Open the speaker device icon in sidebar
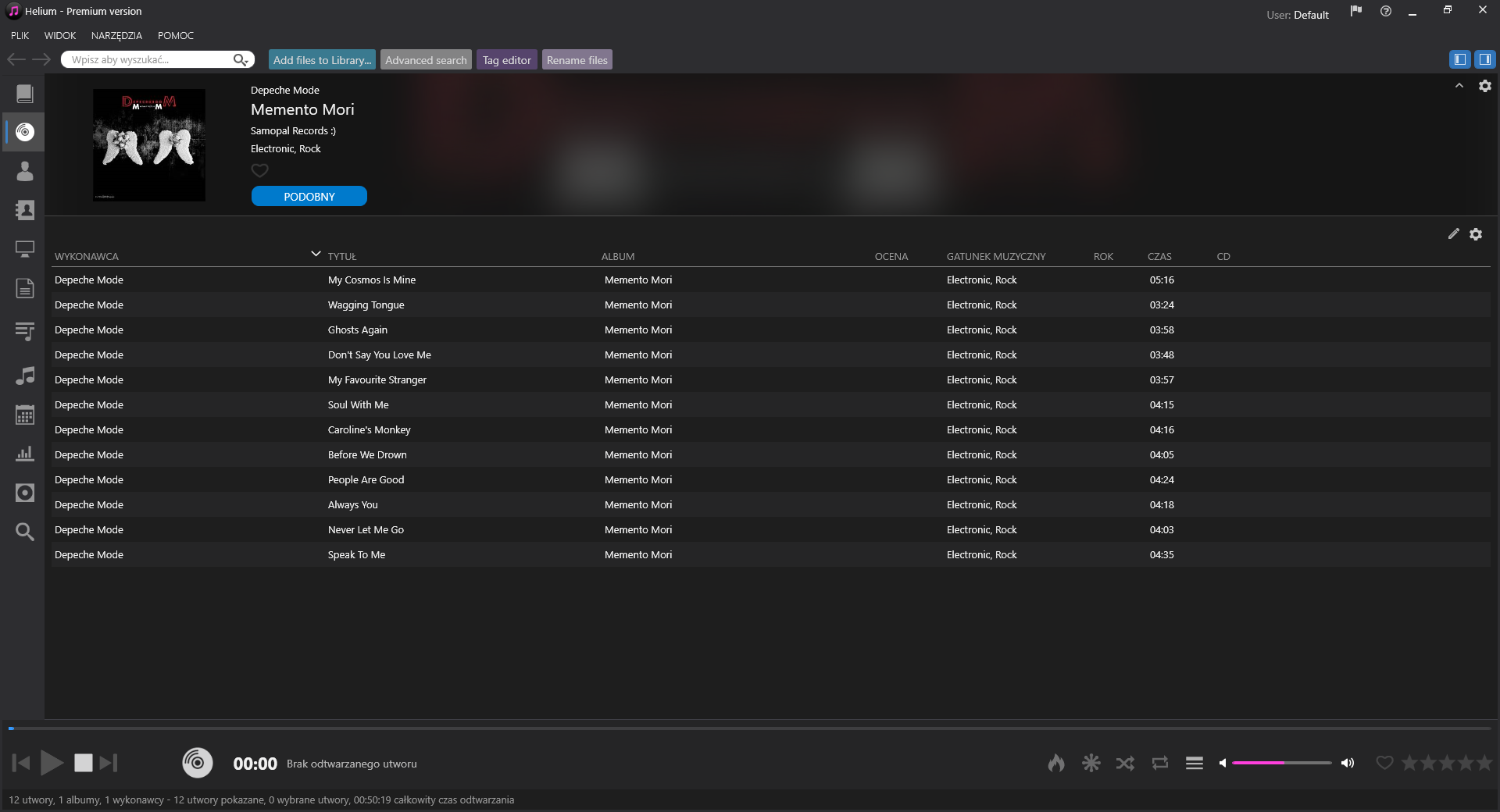The height and width of the screenshot is (812, 1500). pyautogui.click(x=25, y=493)
